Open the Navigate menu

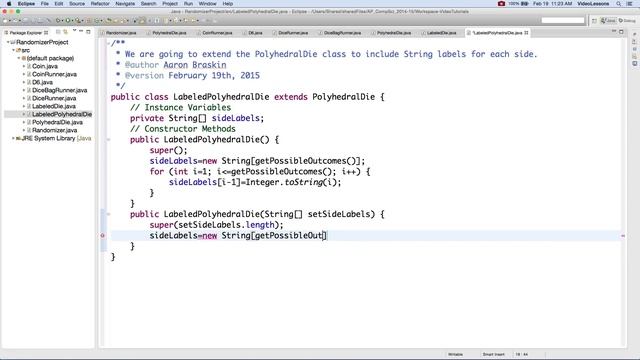click(125, 4)
